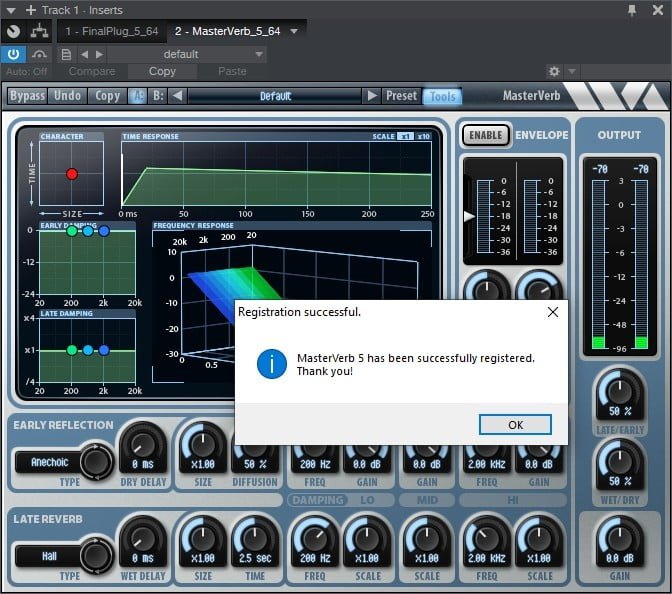Pin the inserts window
672x594 pixels.
tap(632, 10)
